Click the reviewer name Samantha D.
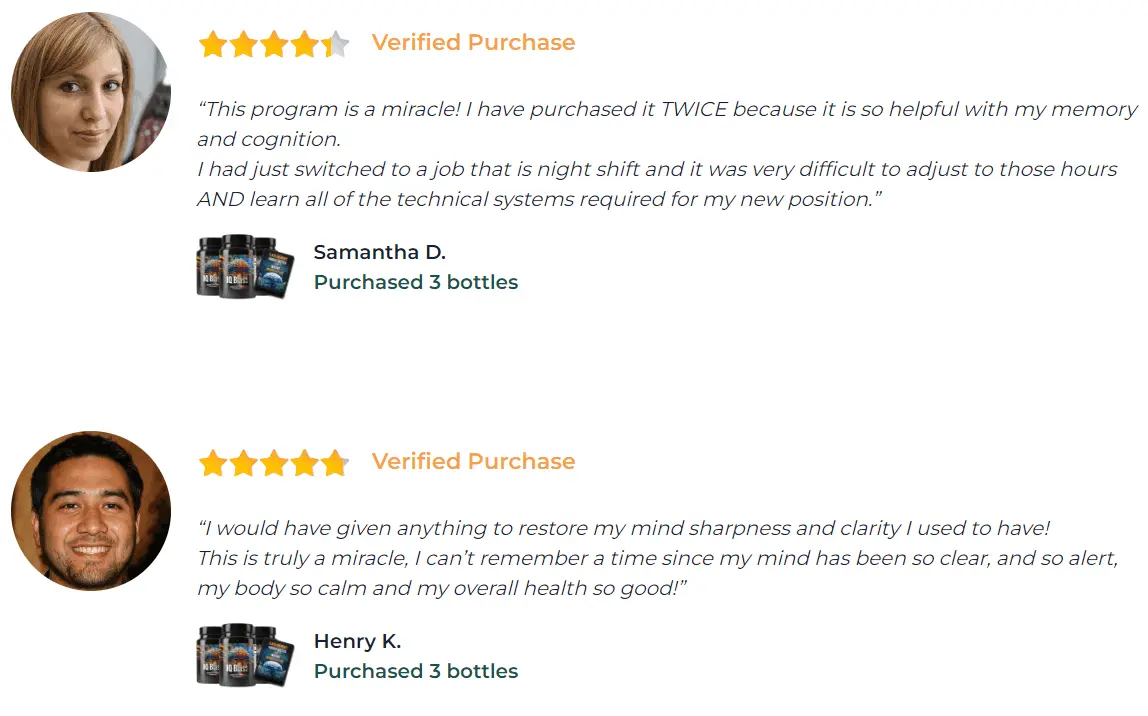This screenshot has height=716, width=1148. 380,252
